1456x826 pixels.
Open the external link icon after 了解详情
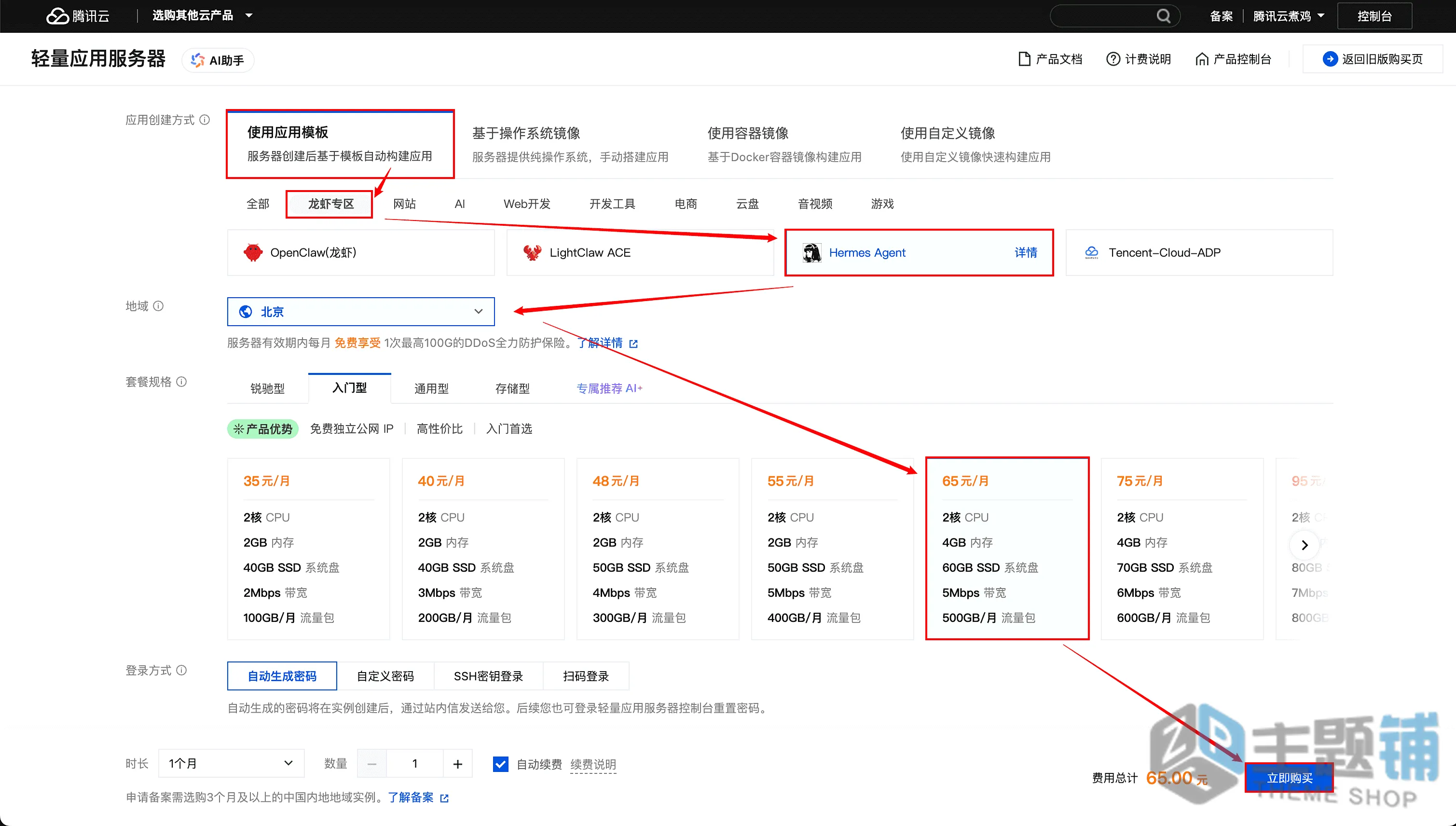click(x=633, y=343)
